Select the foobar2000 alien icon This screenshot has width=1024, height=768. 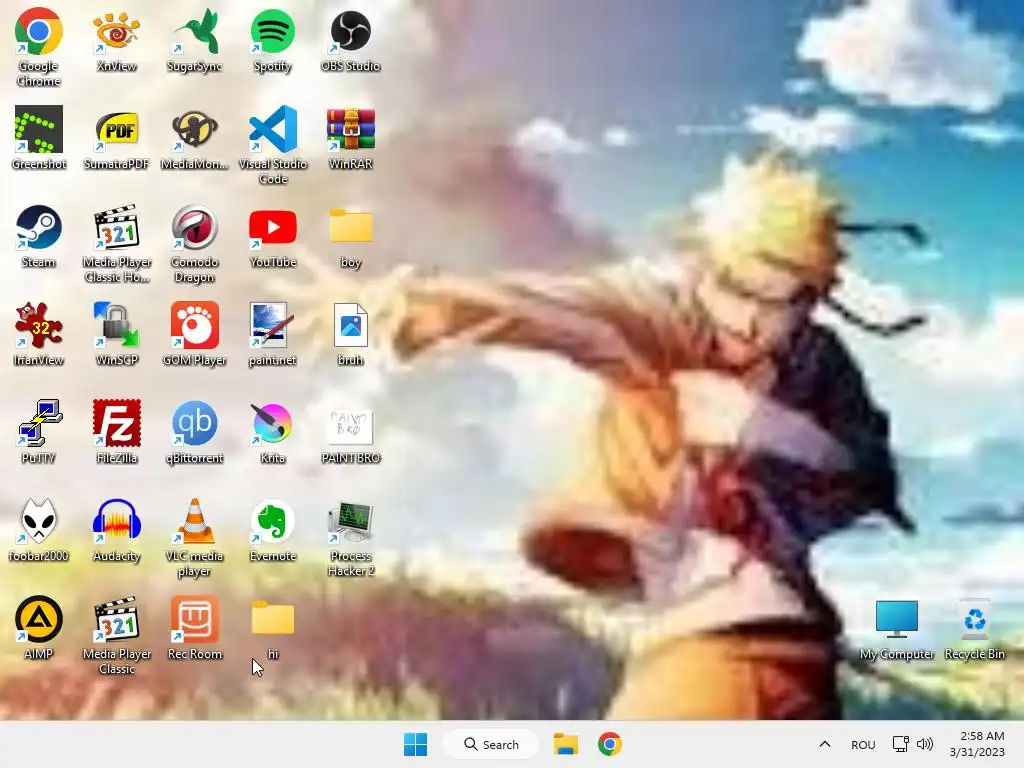(39, 521)
